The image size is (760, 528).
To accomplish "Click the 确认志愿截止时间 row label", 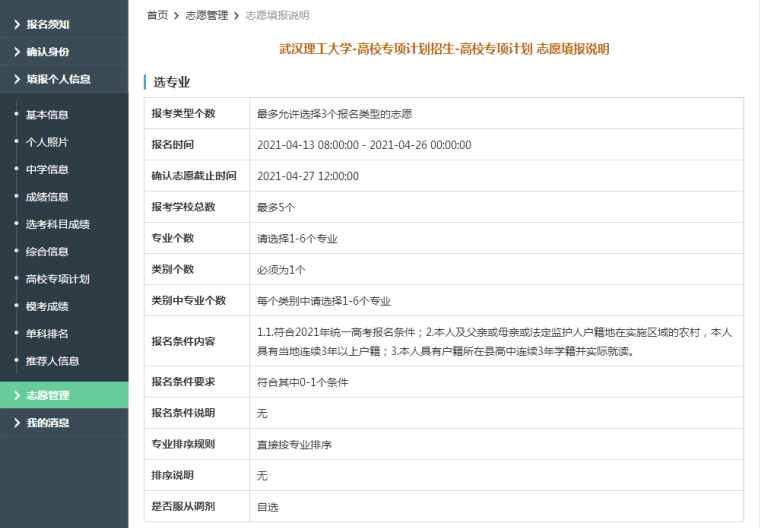I will point(194,176).
